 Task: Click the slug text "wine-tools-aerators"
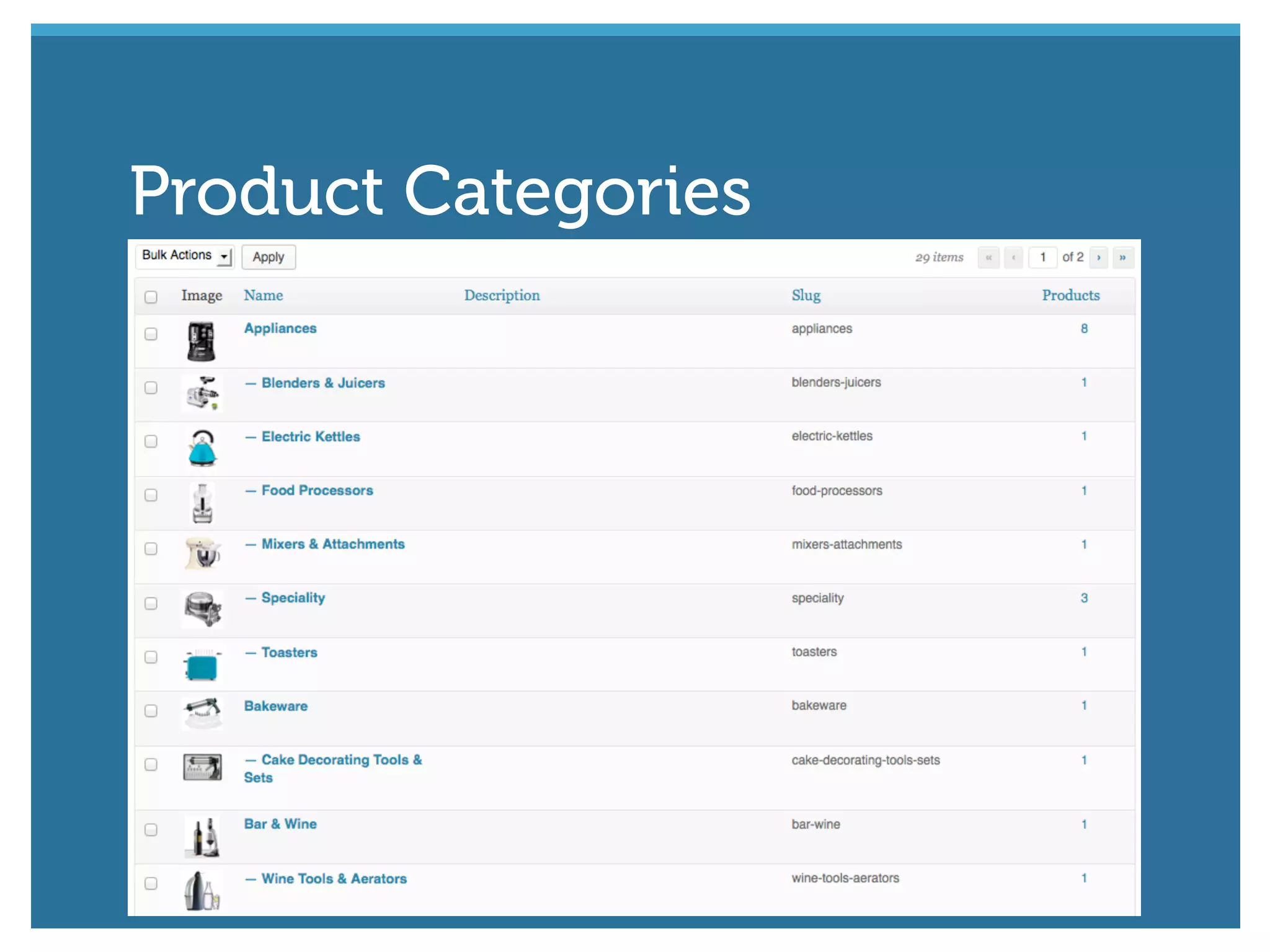point(845,878)
